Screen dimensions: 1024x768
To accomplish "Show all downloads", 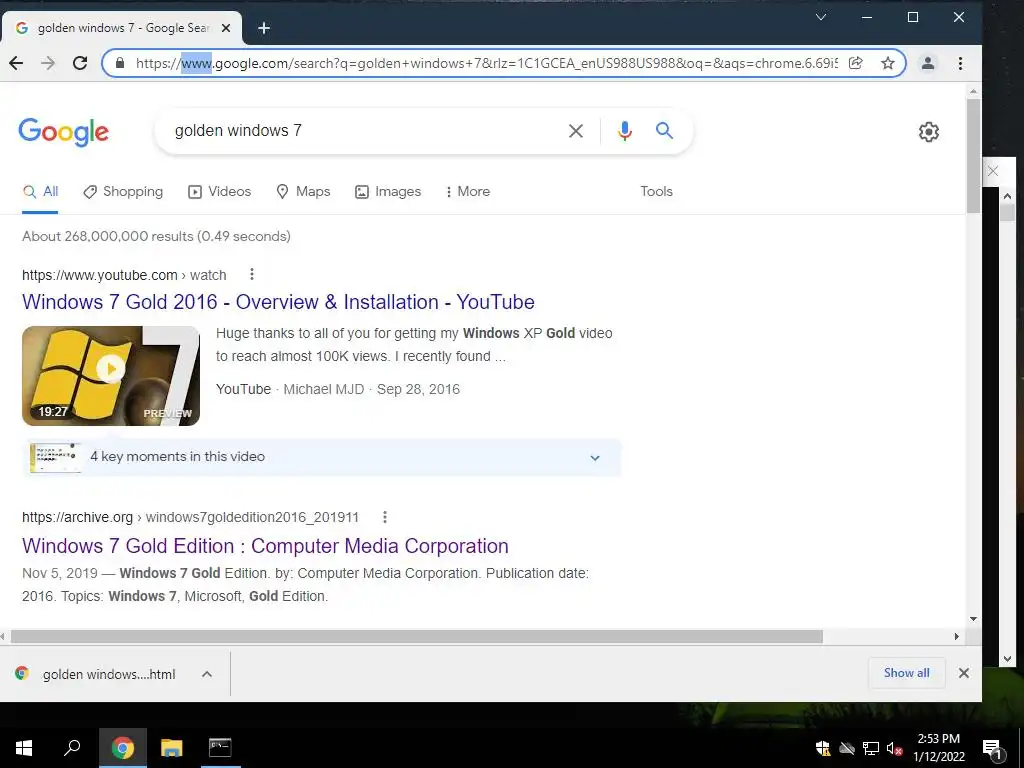I will point(906,673).
